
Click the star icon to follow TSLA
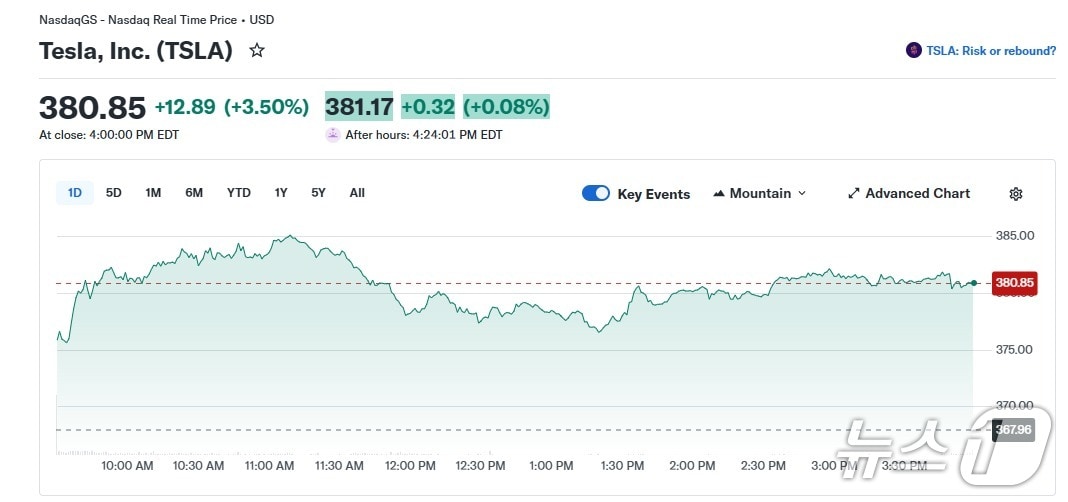(x=257, y=50)
